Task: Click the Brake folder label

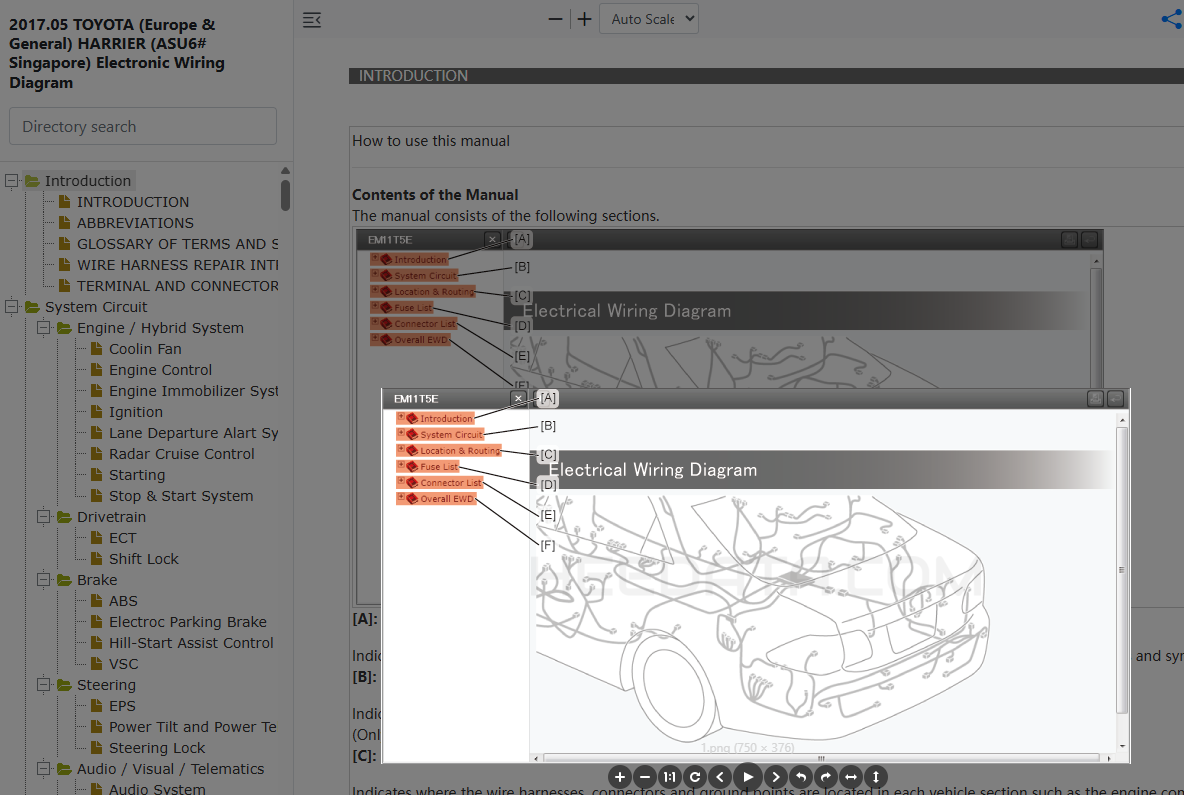Action: click(x=97, y=580)
